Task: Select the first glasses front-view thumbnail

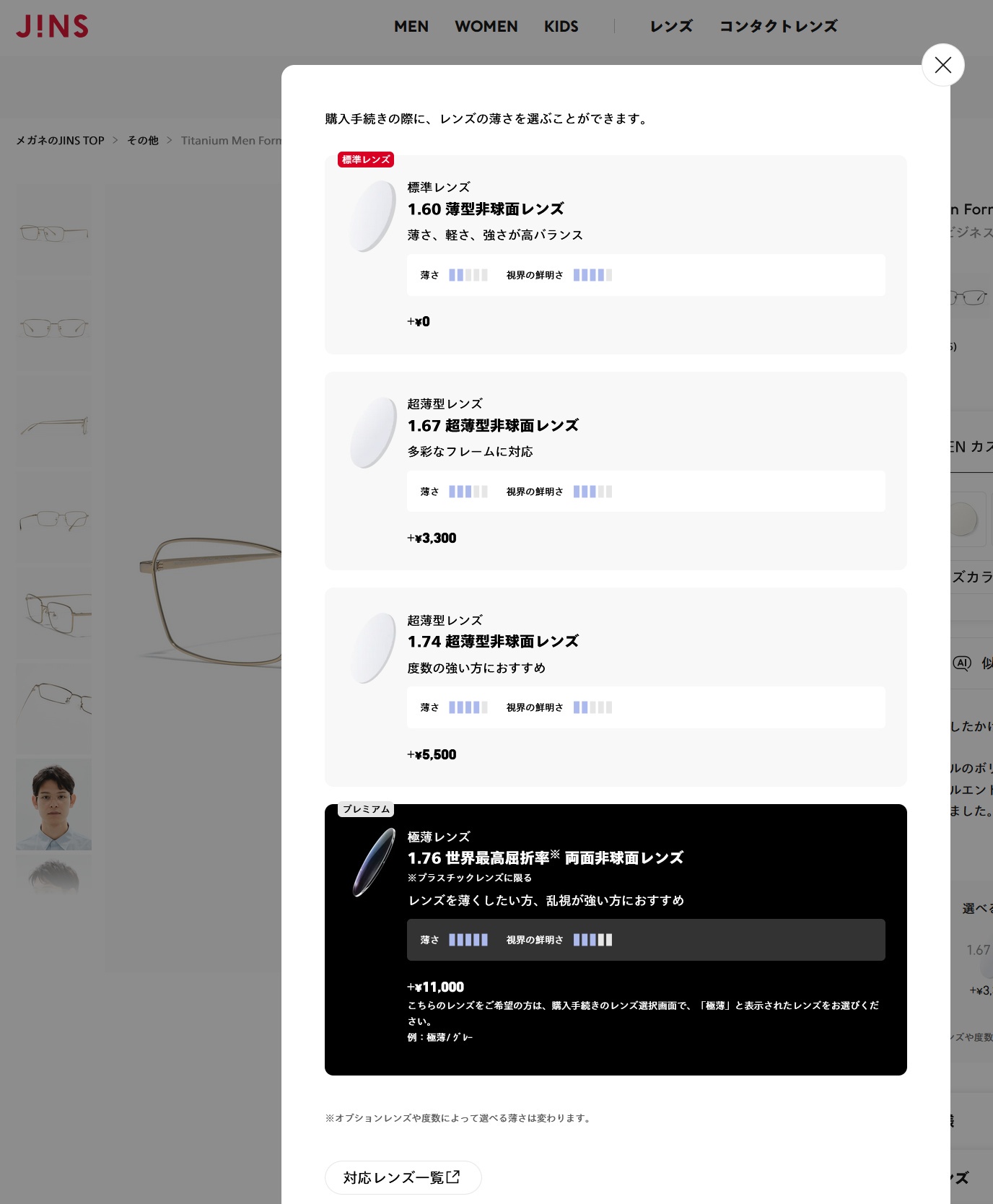Action: pyautogui.click(x=53, y=232)
